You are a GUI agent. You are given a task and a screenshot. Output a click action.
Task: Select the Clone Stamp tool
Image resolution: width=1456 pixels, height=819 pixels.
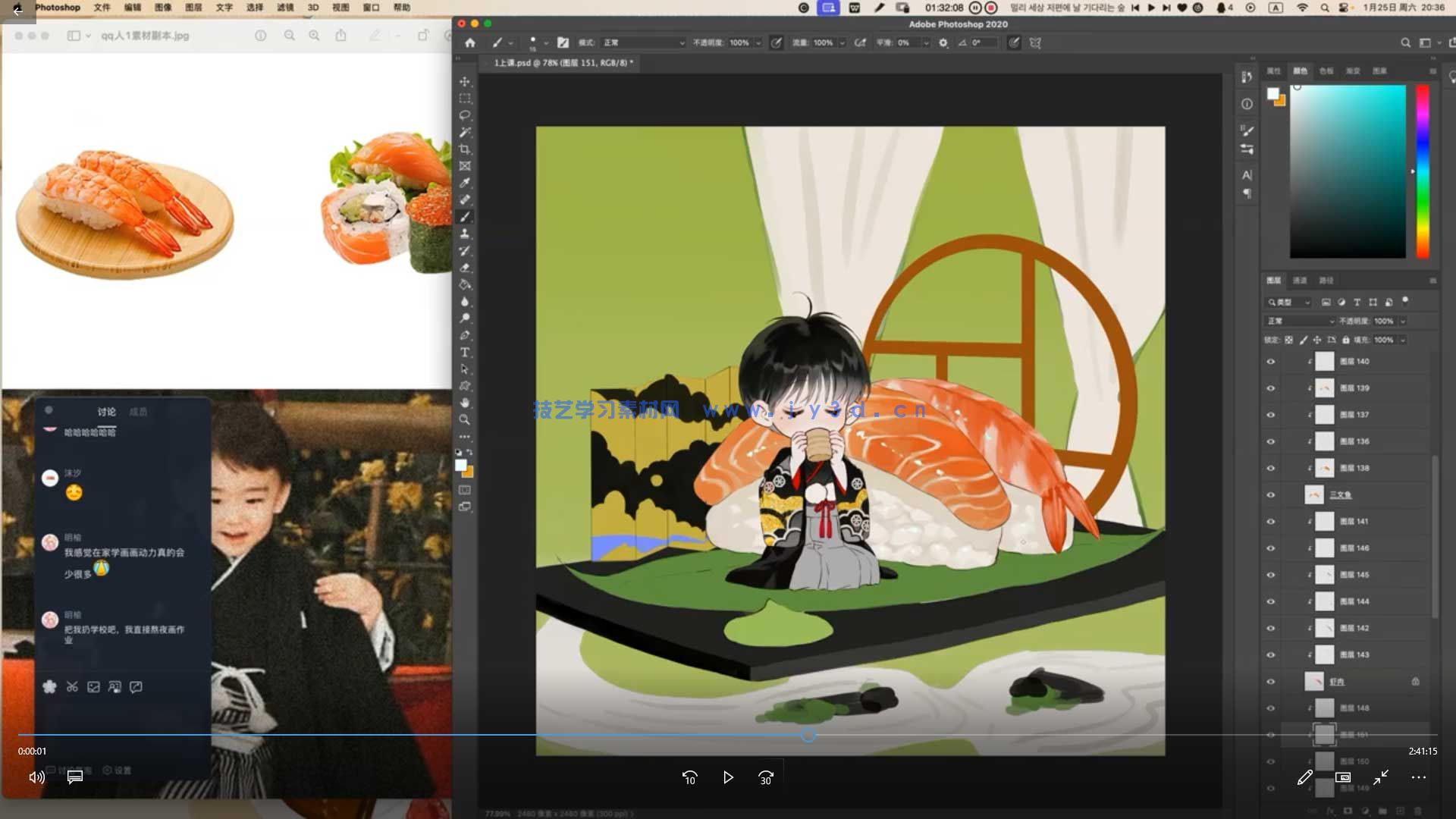pos(465,234)
